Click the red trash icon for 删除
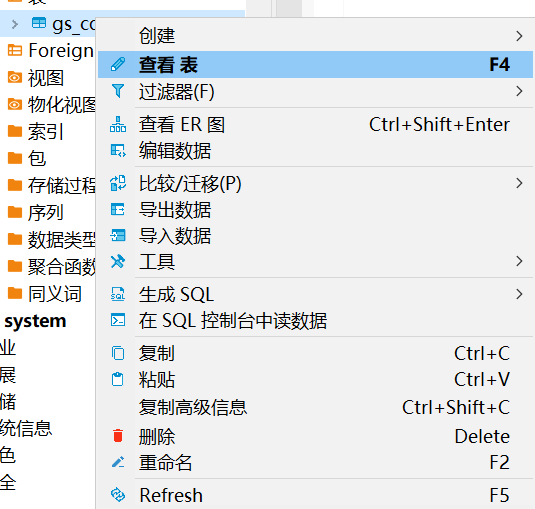 click(118, 436)
